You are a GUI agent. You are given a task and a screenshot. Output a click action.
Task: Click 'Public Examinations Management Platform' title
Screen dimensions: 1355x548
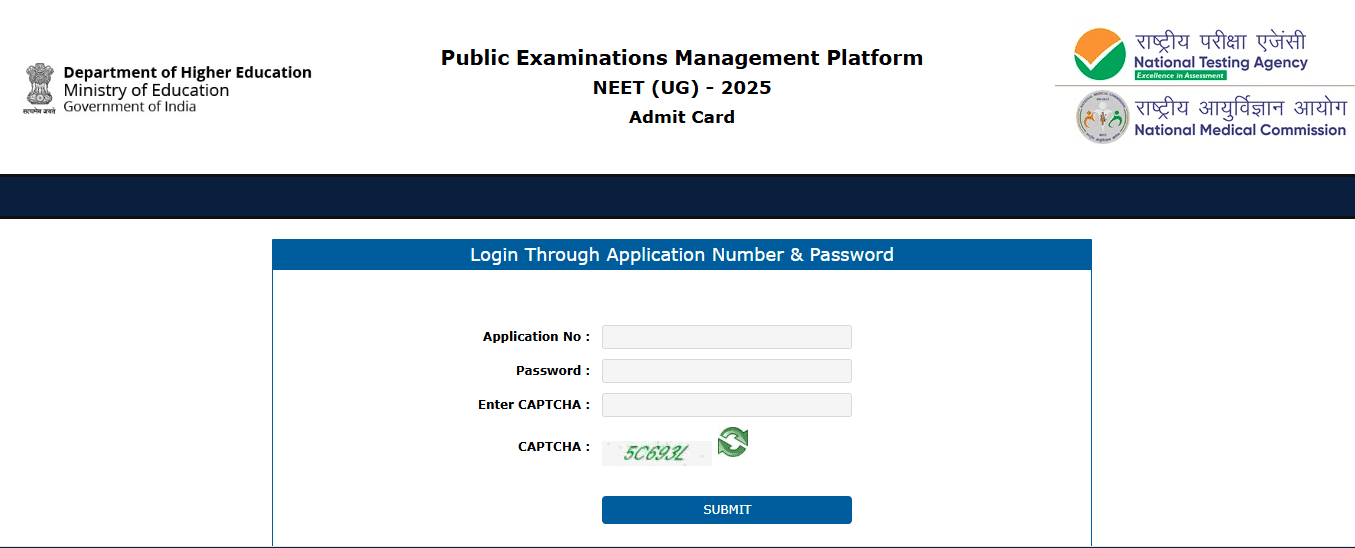point(682,58)
